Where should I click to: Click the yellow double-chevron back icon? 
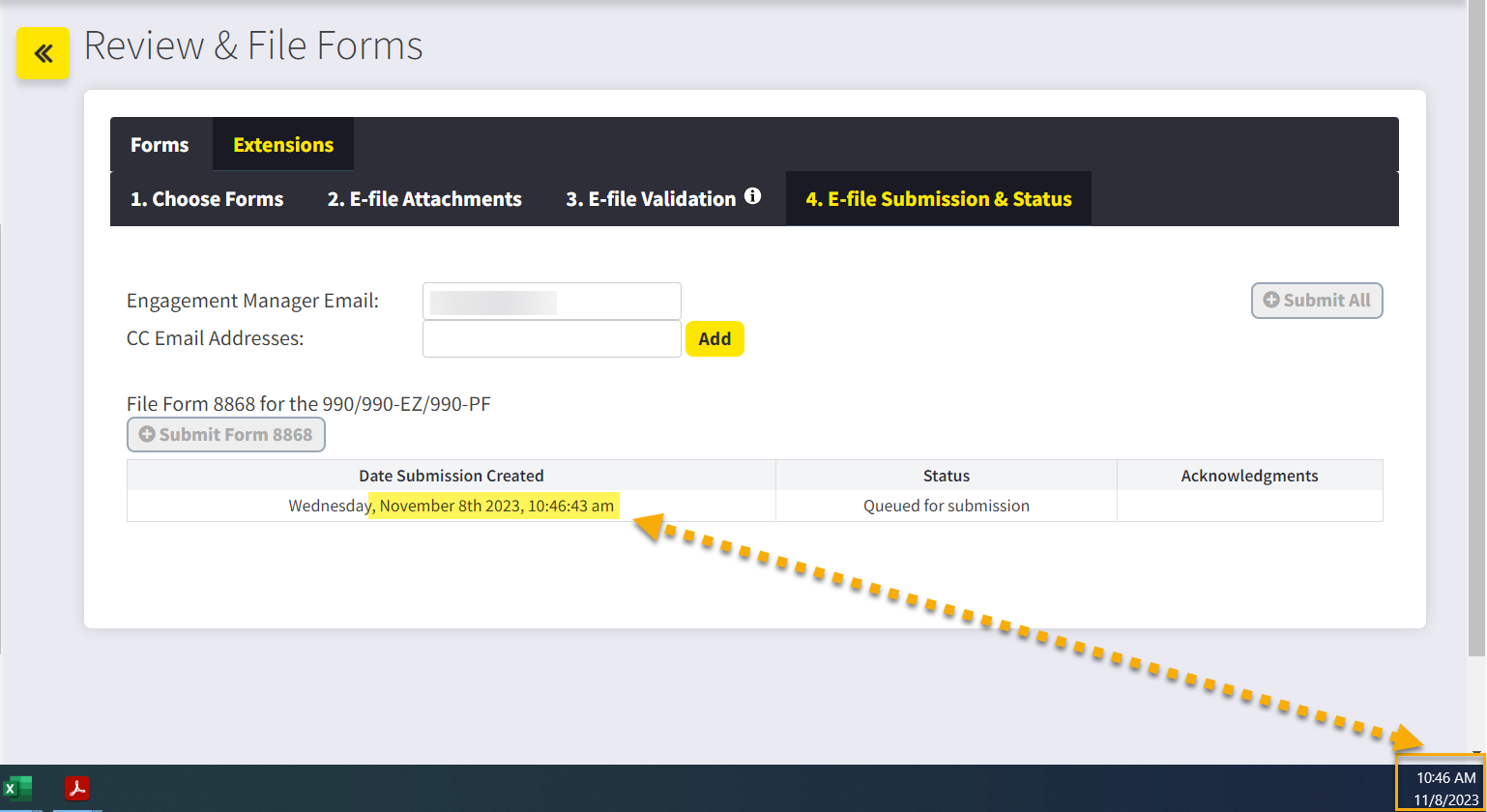pyautogui.click(x=44, y=53)
